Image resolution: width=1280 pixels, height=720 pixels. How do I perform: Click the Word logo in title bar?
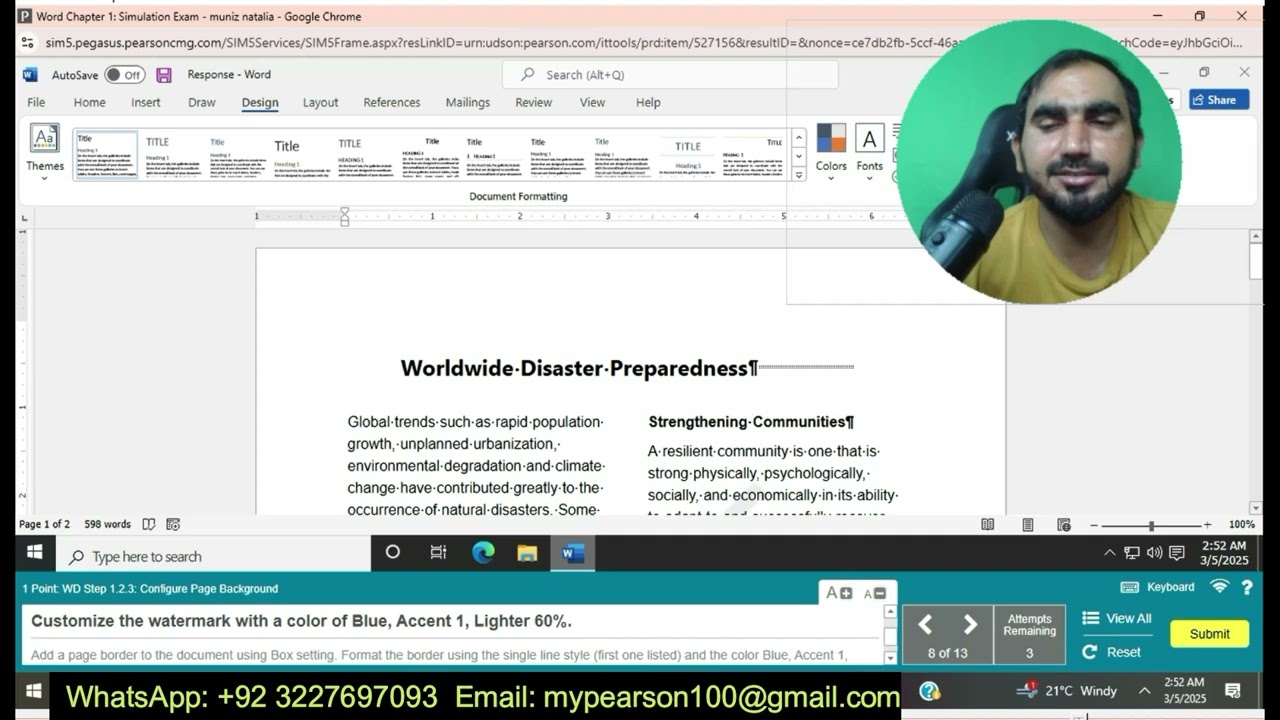(30, 75)
